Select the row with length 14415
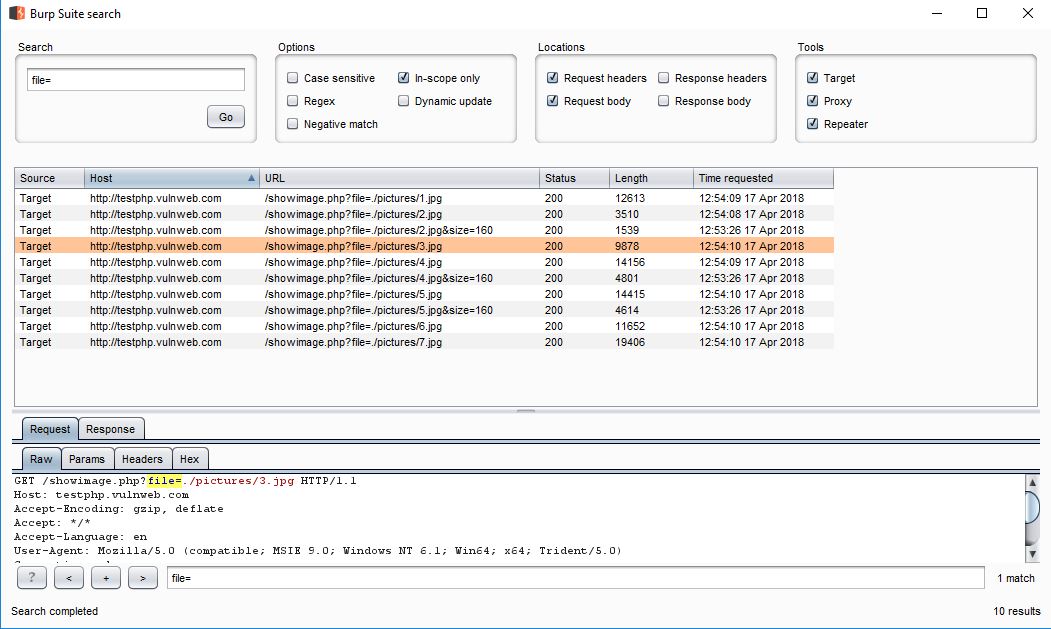The height and width of the screenshot is (629, 1051). point(424,294)
